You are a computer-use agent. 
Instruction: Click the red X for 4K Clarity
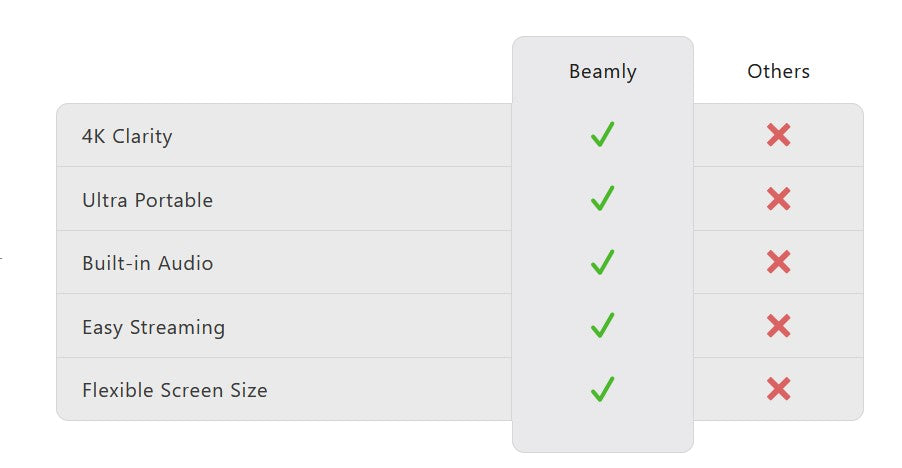coord(778,135)
